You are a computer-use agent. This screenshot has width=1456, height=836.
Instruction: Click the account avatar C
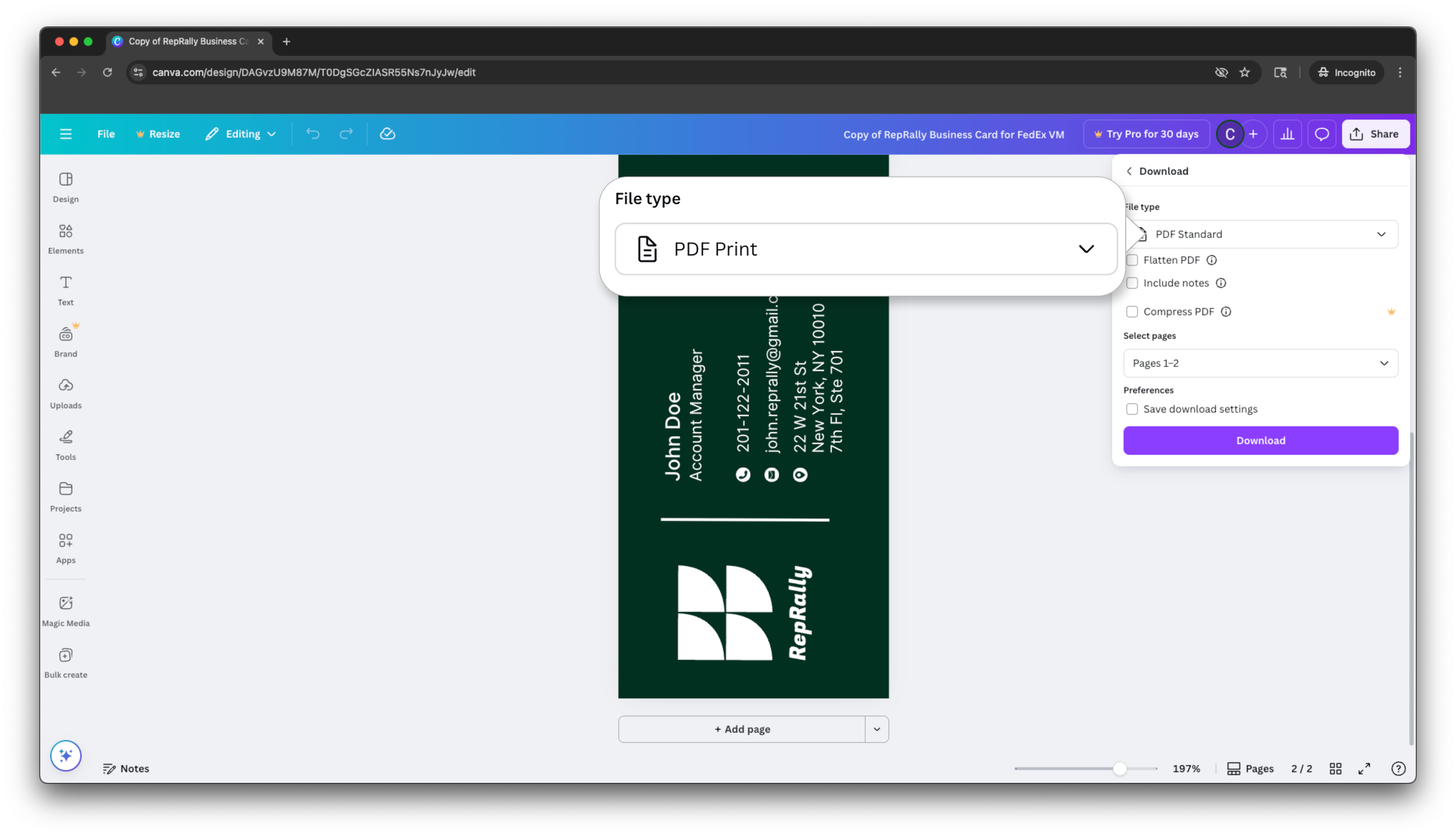pos(1230,134)
